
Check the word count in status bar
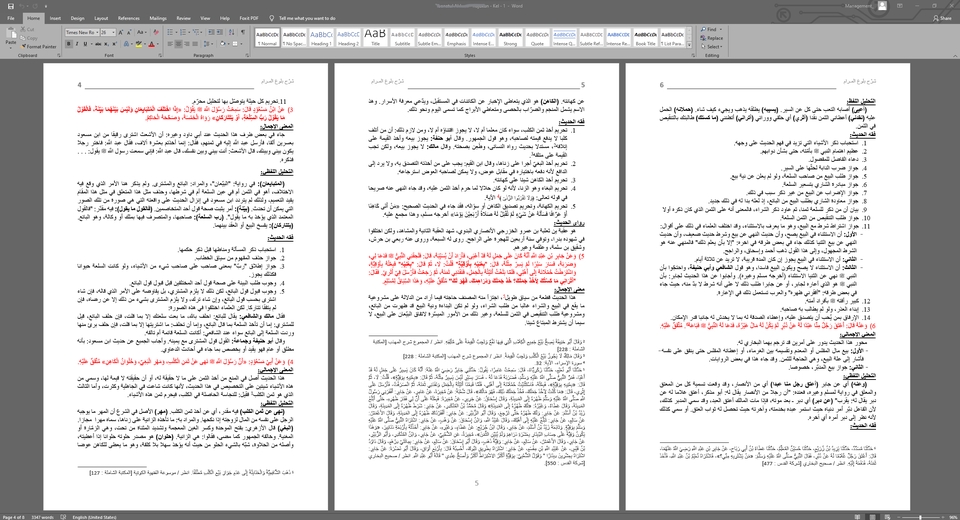tap(42, 518)
